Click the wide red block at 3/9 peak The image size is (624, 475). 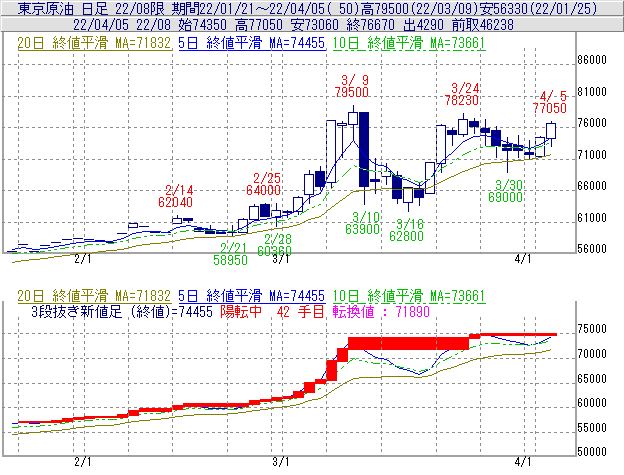[408, 344]
